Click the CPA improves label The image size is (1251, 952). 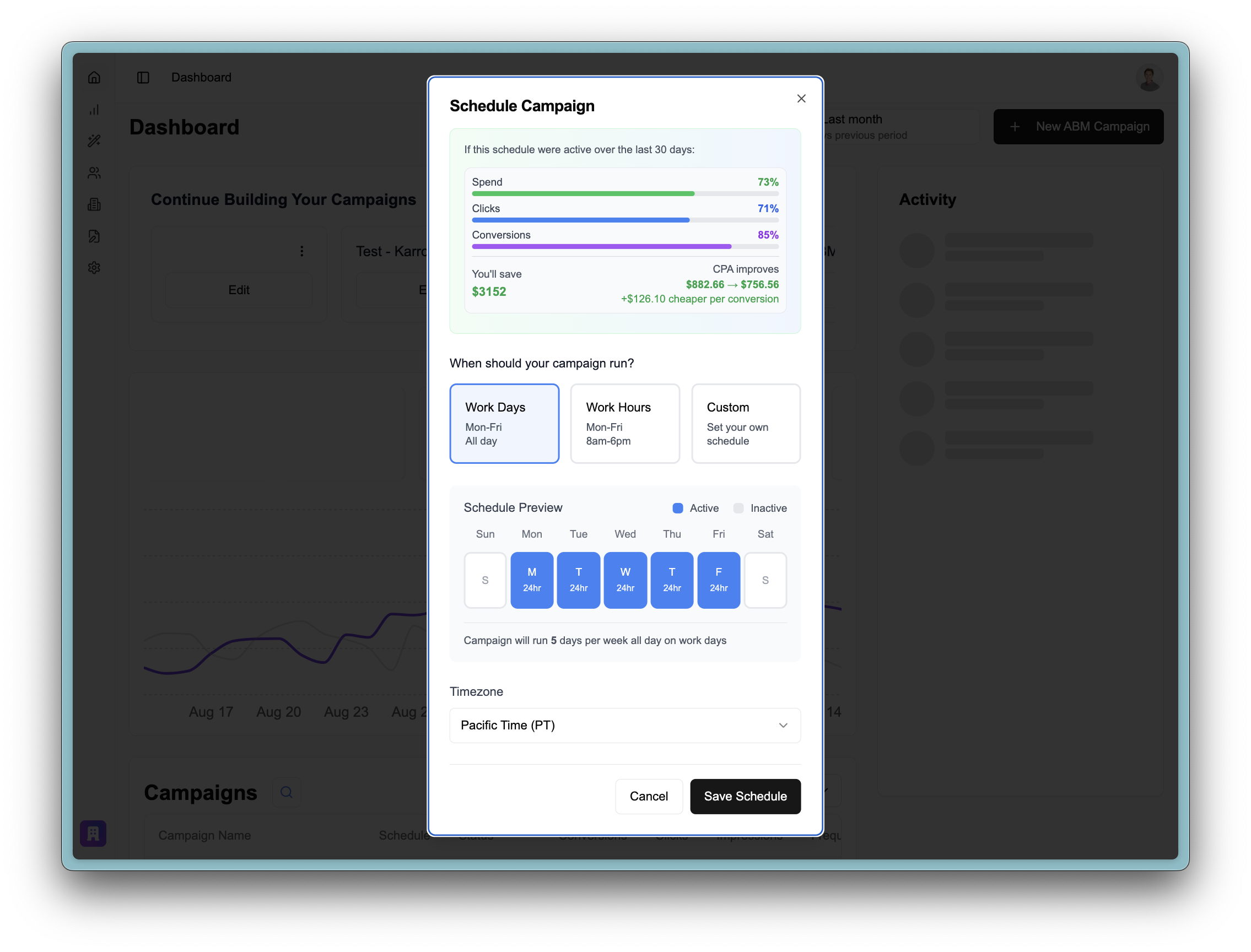[746, 269]
